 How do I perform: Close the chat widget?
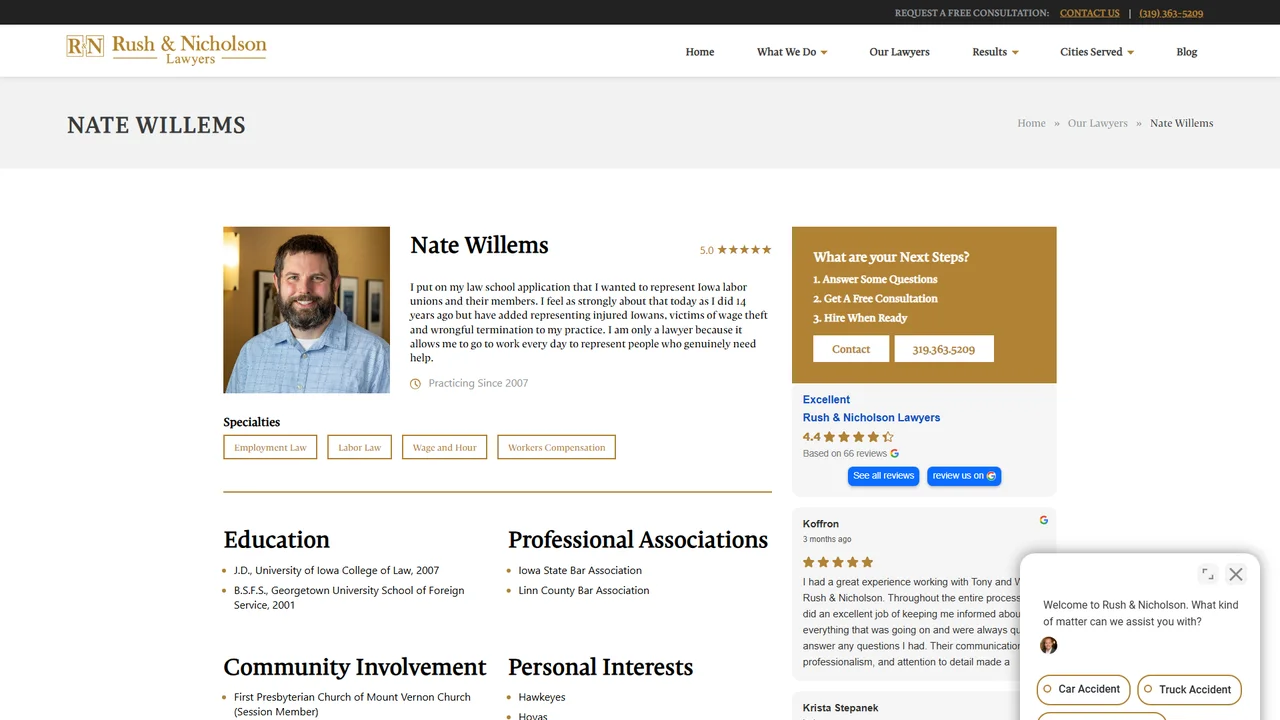click(1236, 574)
